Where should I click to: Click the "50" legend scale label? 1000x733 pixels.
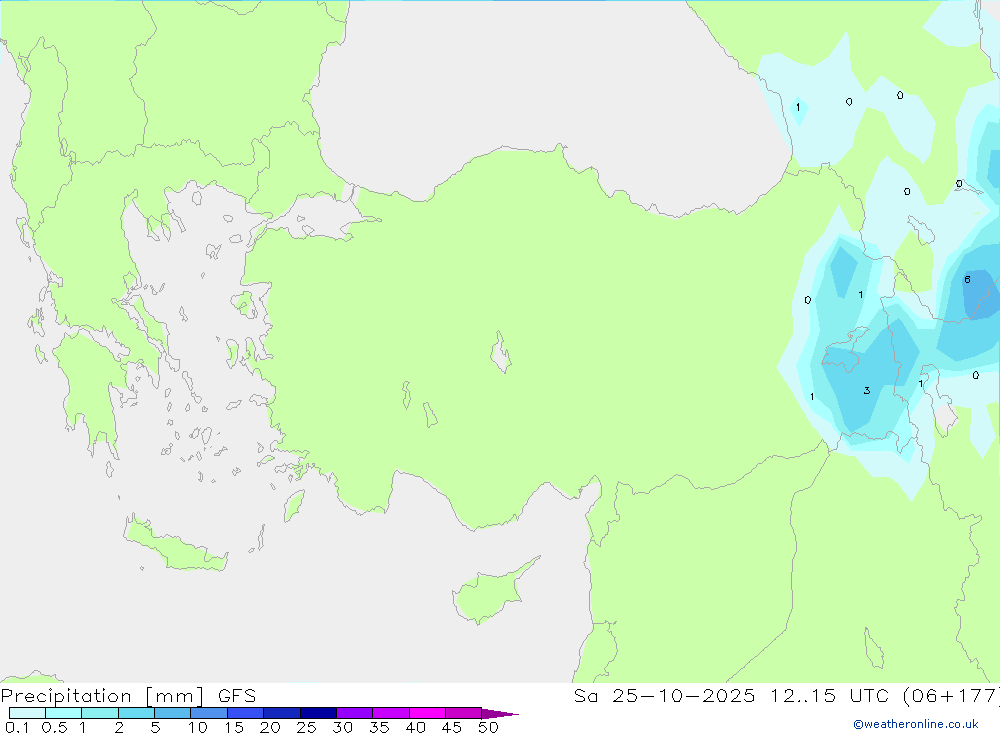[x=489, y=727]
